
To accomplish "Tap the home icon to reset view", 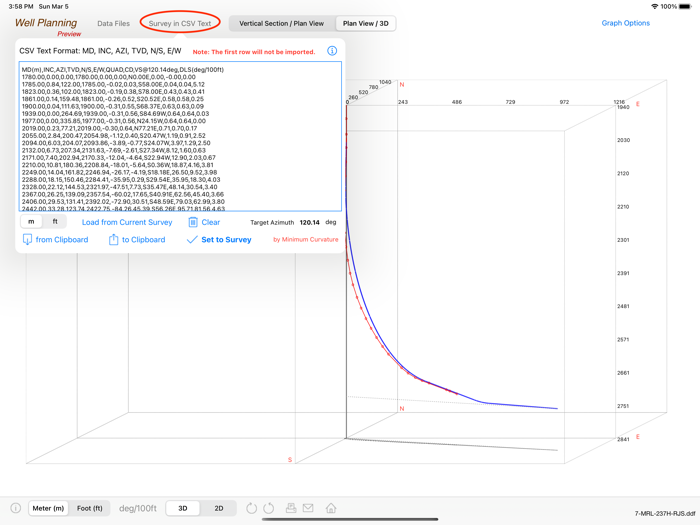I will click(331, 508).
